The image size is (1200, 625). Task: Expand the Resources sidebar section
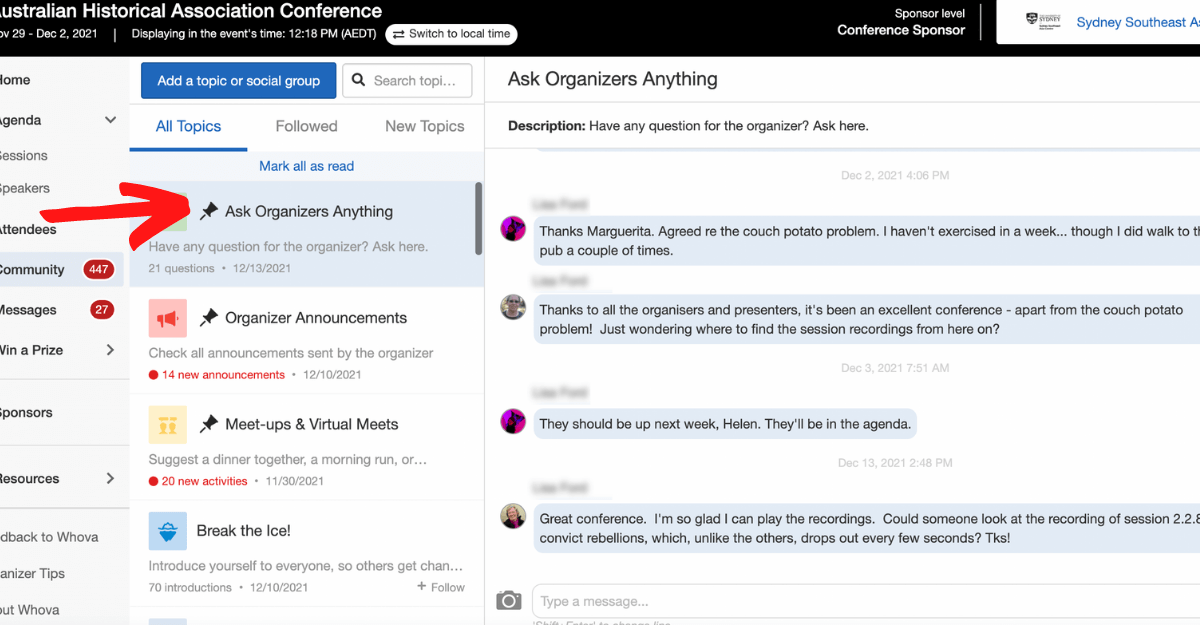pos(110,478)
